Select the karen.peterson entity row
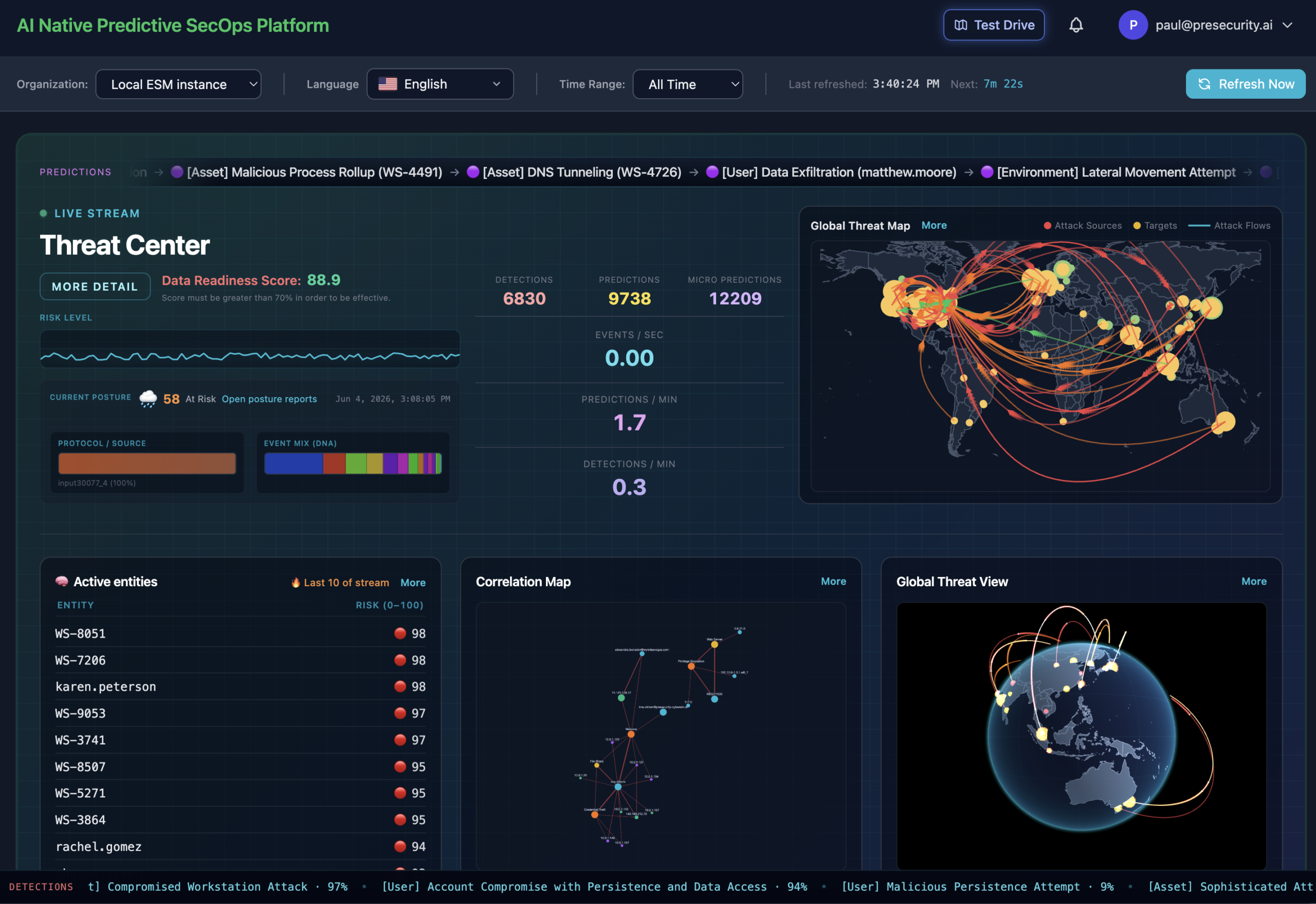Screen dimensions: 1316x904 coord(240,686)
